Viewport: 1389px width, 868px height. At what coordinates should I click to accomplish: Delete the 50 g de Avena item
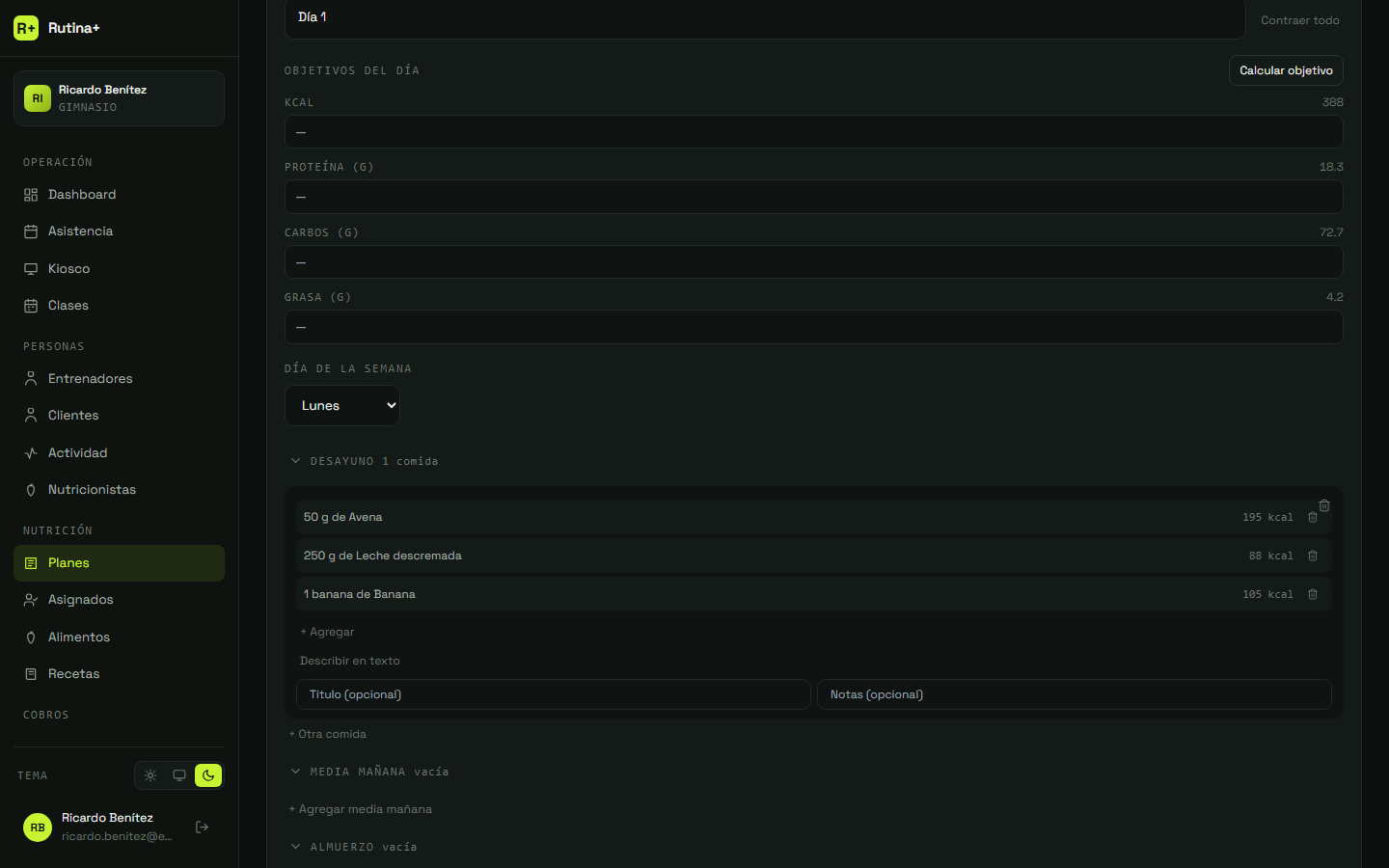(x=1313, y=517)
